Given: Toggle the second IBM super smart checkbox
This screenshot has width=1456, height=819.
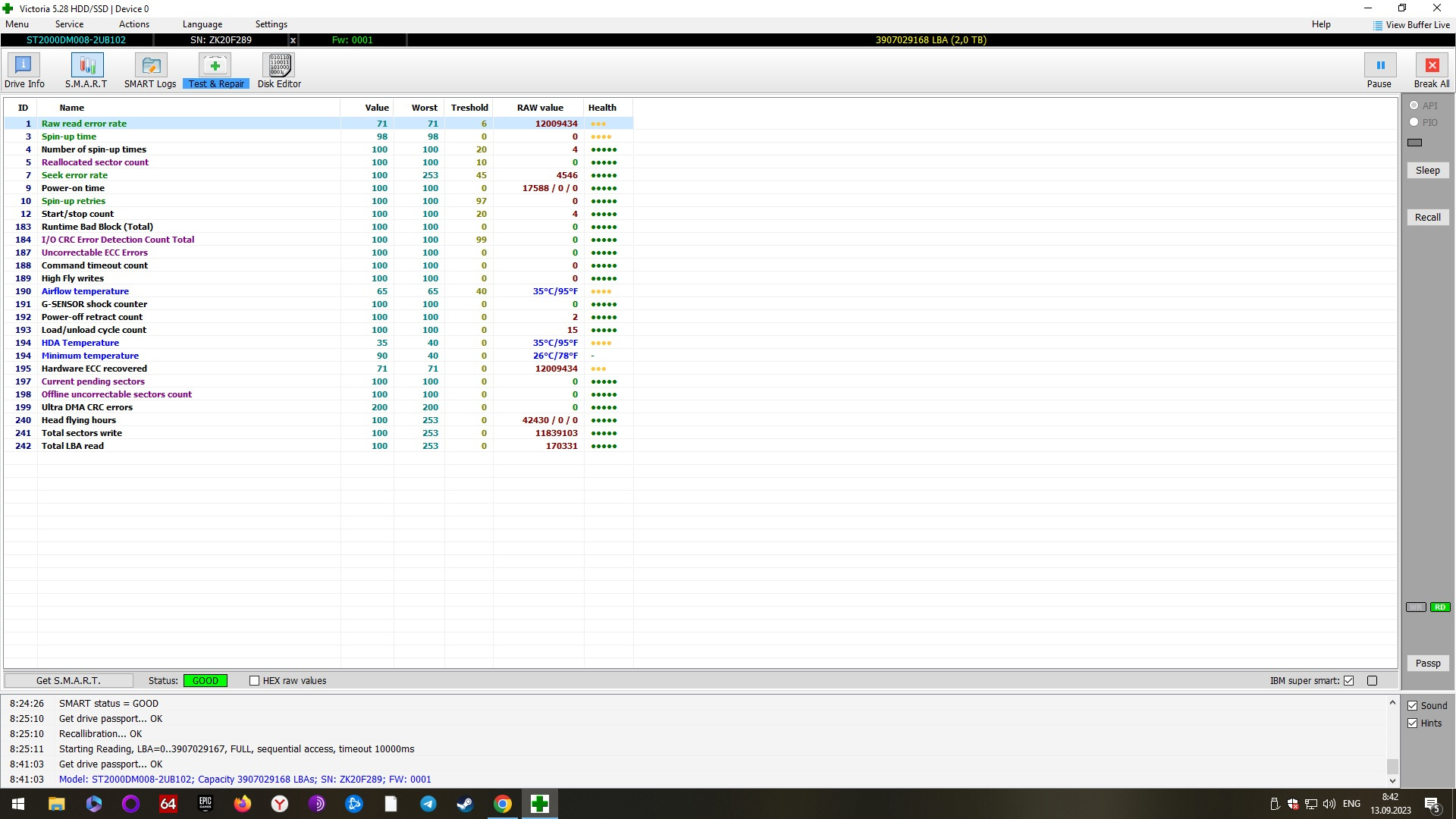Looking at the screenshot, I should point(1374,681).
